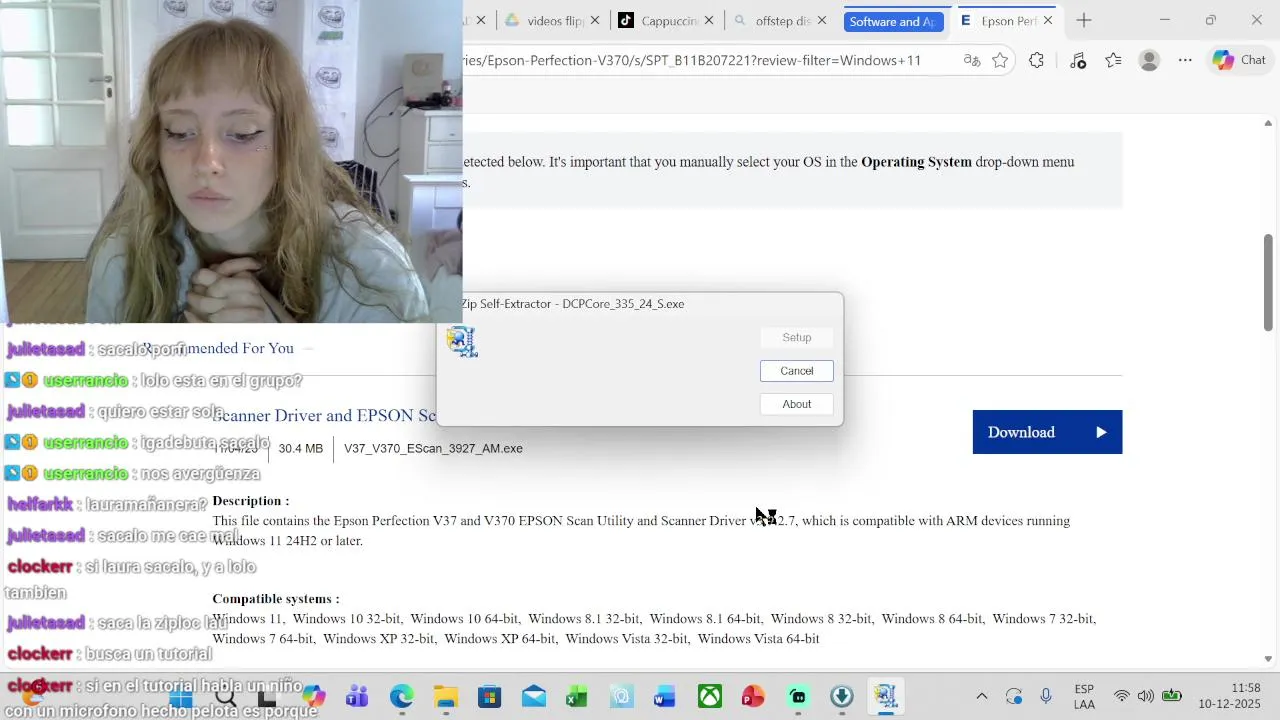Open the Mail app from the taskbar
Image resolution: width=1280 pixels, height=720 pixels.
point(533,696)
